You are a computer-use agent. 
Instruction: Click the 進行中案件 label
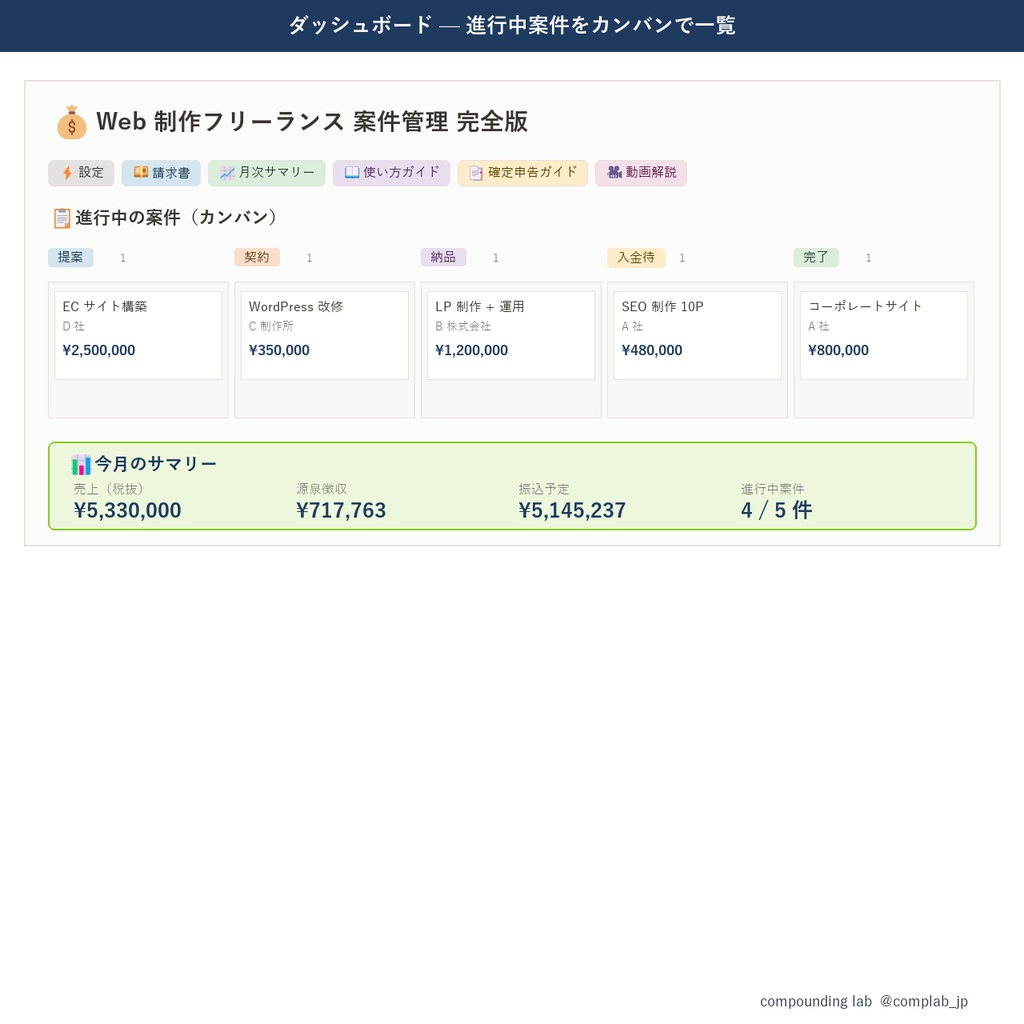pyautogui.click(x=773, y=489)
